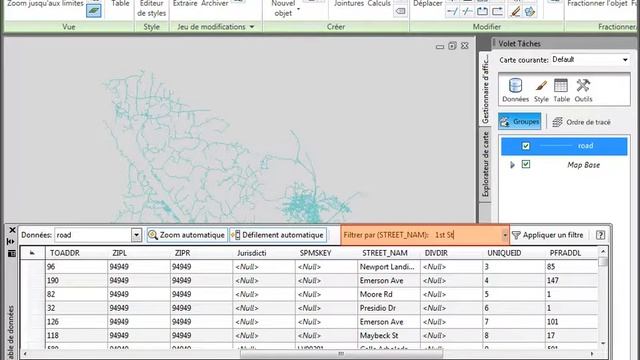This screenshot has height=360, width=640.
Task: Click the ZIPR column header
Action: (x=201, y=253)
